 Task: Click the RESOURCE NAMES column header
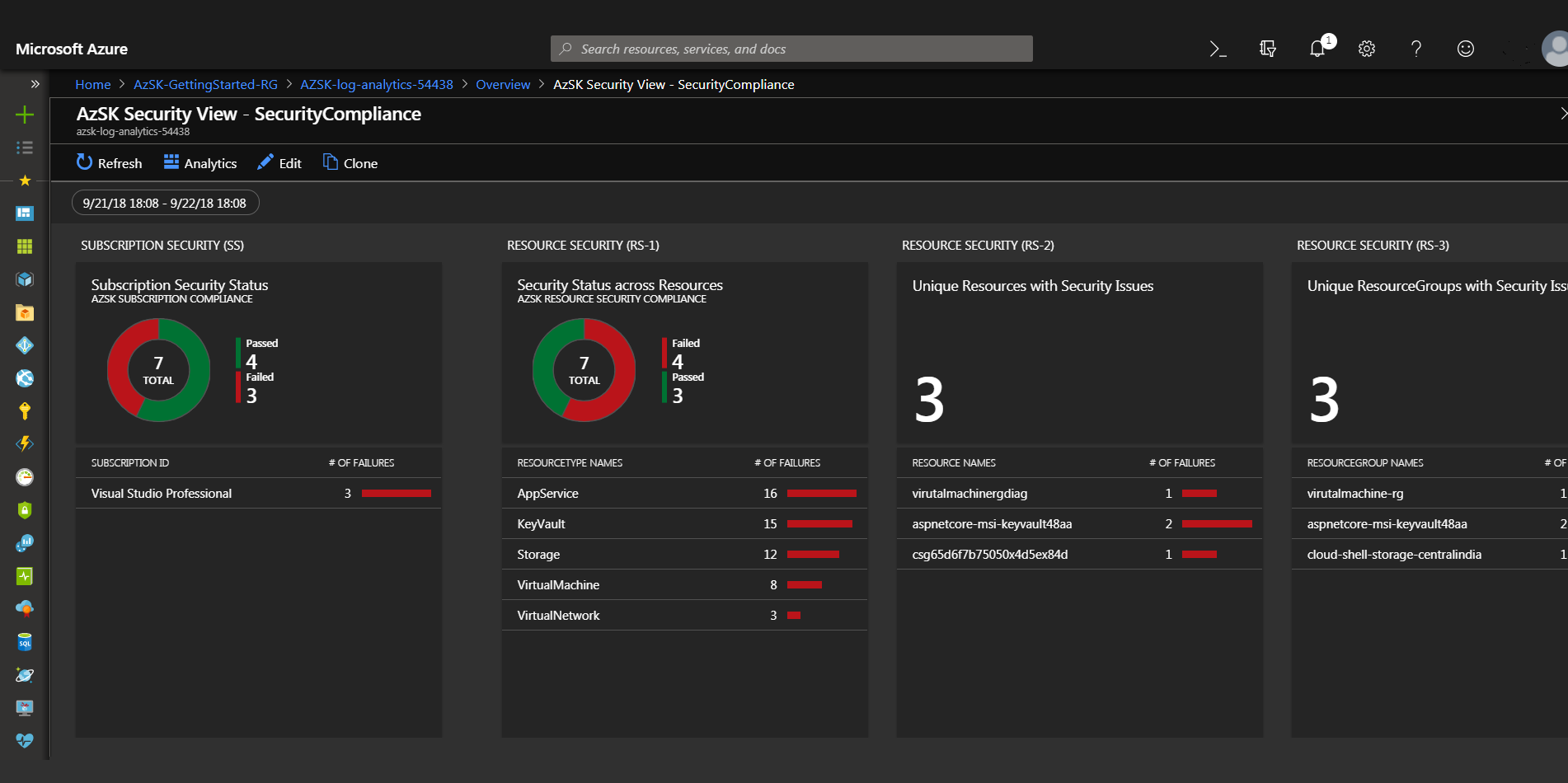954,463
